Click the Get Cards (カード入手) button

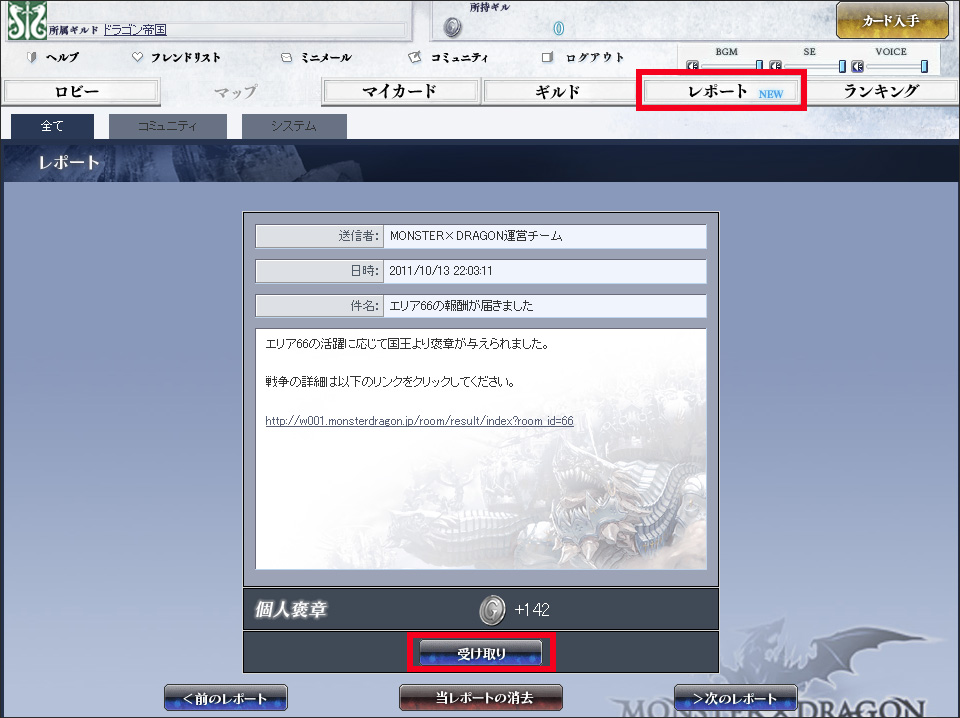point(891,21)
